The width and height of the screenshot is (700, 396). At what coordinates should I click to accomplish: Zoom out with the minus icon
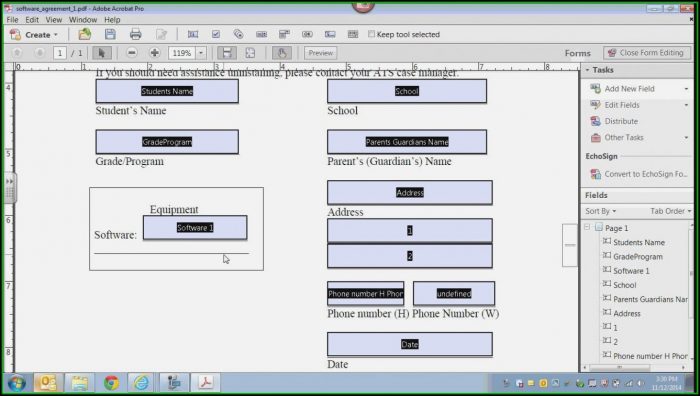(132, 53)
